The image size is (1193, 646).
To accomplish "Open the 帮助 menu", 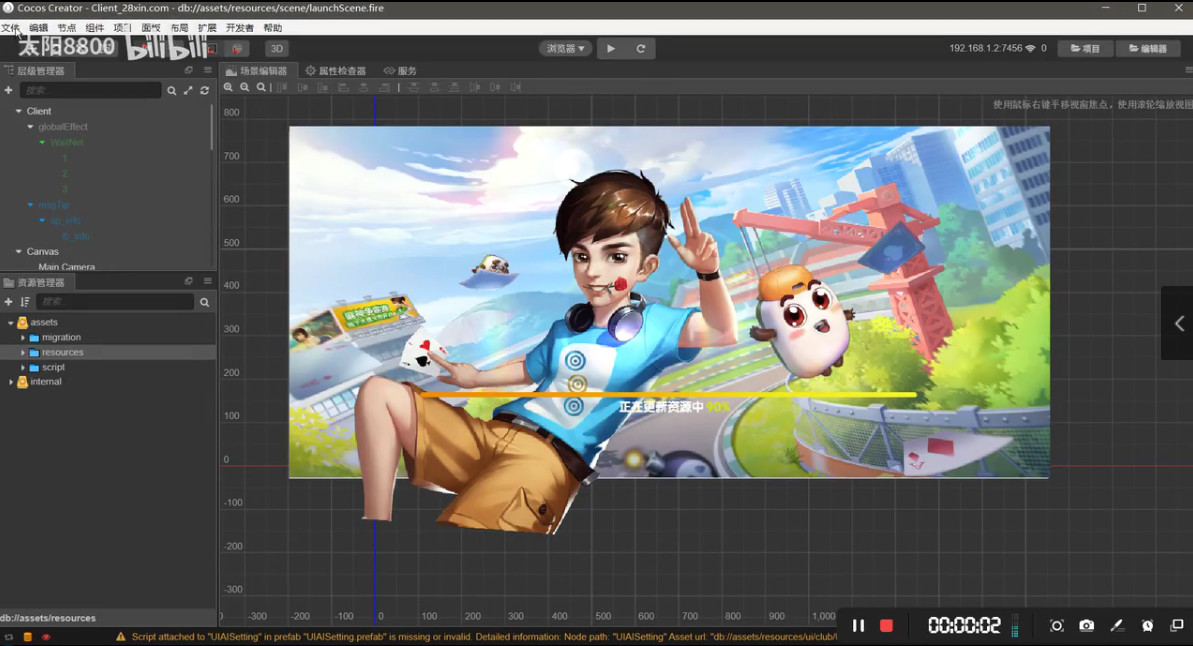I will point(272,28).
